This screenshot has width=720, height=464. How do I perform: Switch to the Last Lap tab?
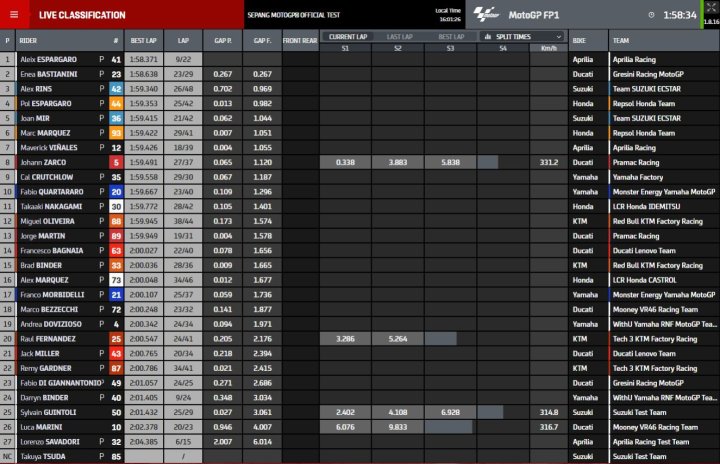click(x=399, y=37)
